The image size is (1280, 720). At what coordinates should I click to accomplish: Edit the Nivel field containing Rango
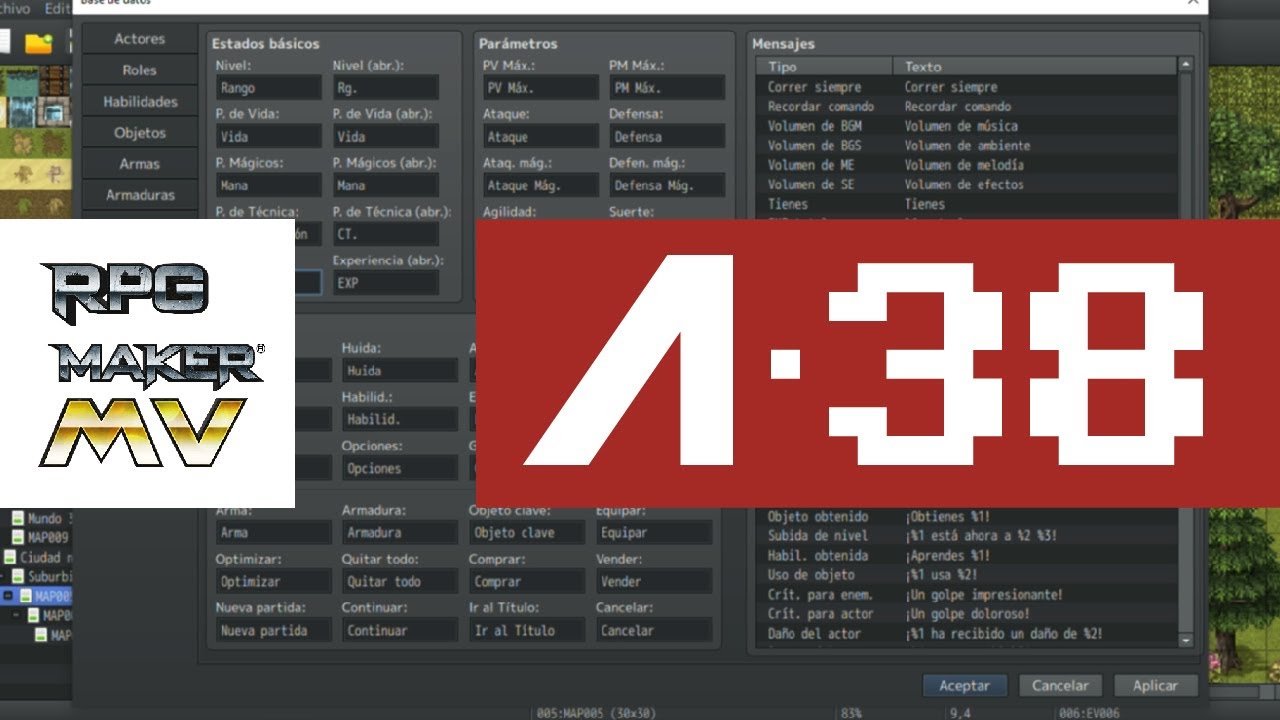tap(268, 88)
